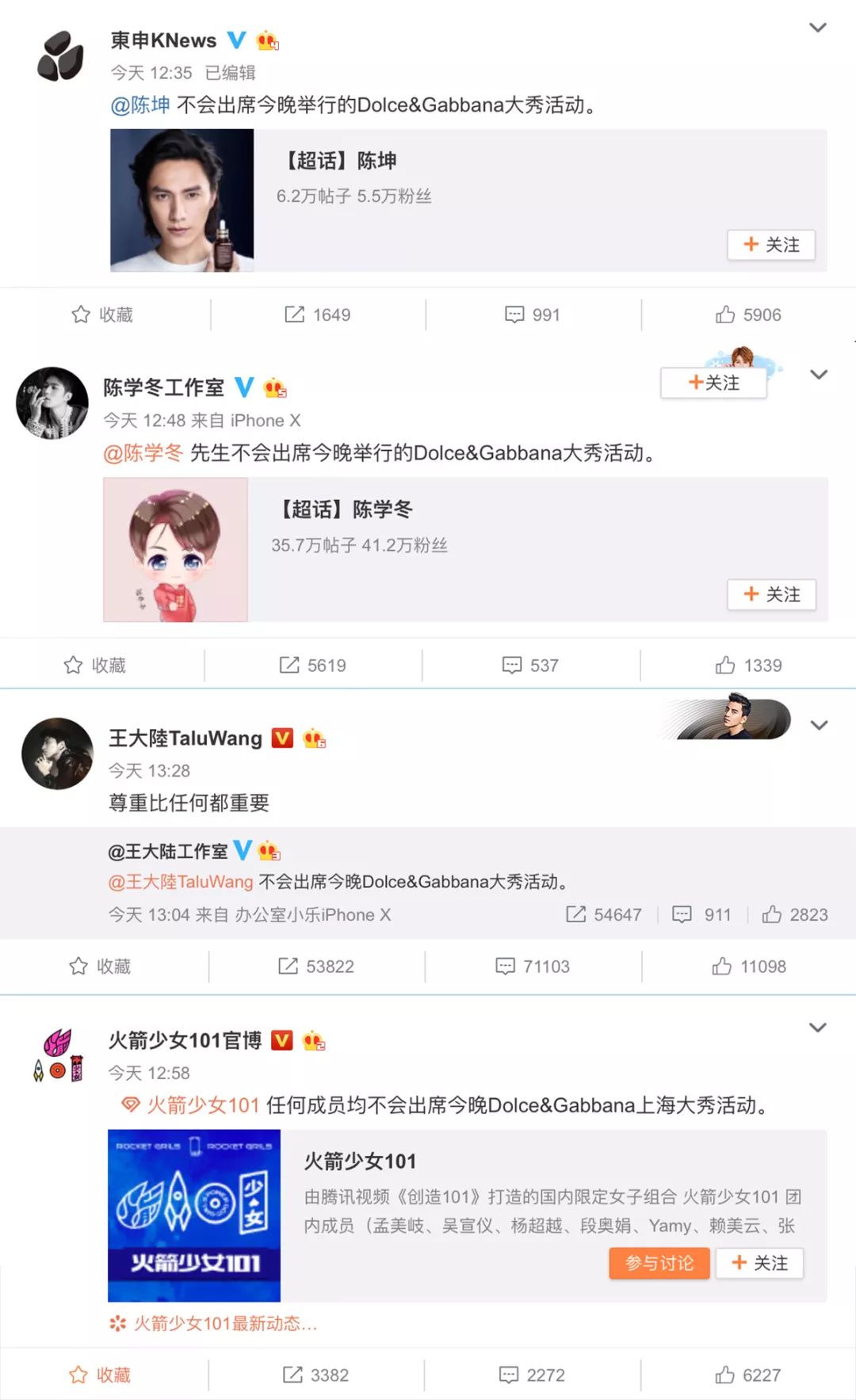856x1400 pixels.
Task: Follow 陈学冬工作室 with top +关注 button
Action: (713, 383)
